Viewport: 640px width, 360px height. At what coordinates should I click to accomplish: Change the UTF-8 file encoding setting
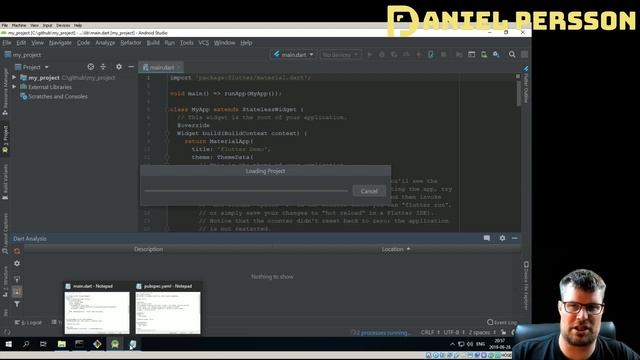pos(454,333)
